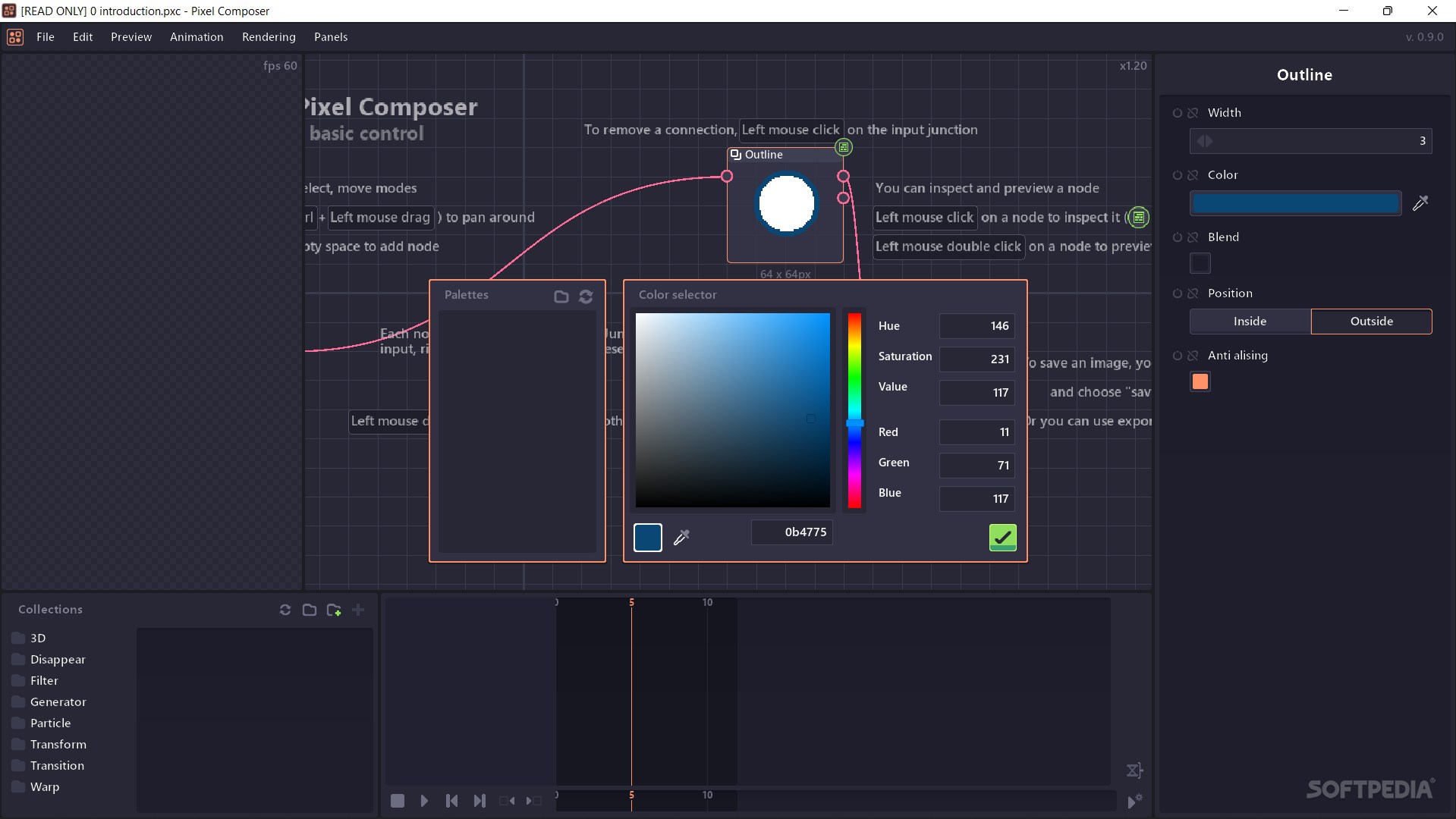
Task: Refresh the Collections panel
Action: tap(285, 610)
